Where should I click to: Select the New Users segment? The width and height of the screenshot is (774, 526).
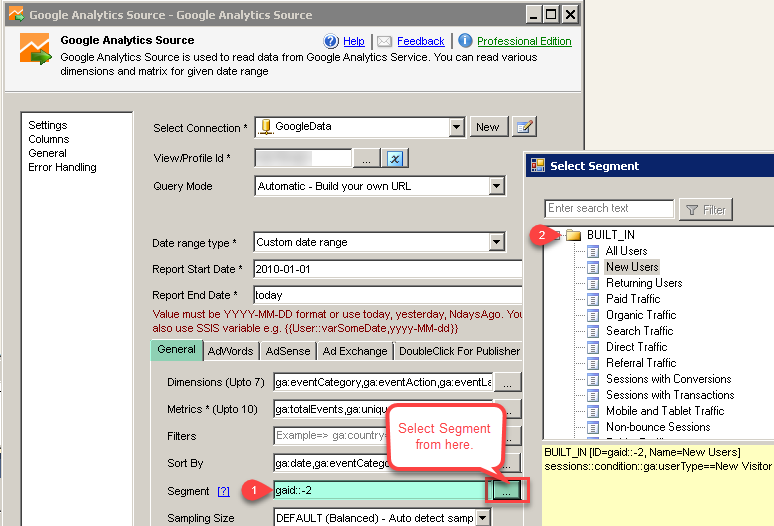click(x=632, y=267)
